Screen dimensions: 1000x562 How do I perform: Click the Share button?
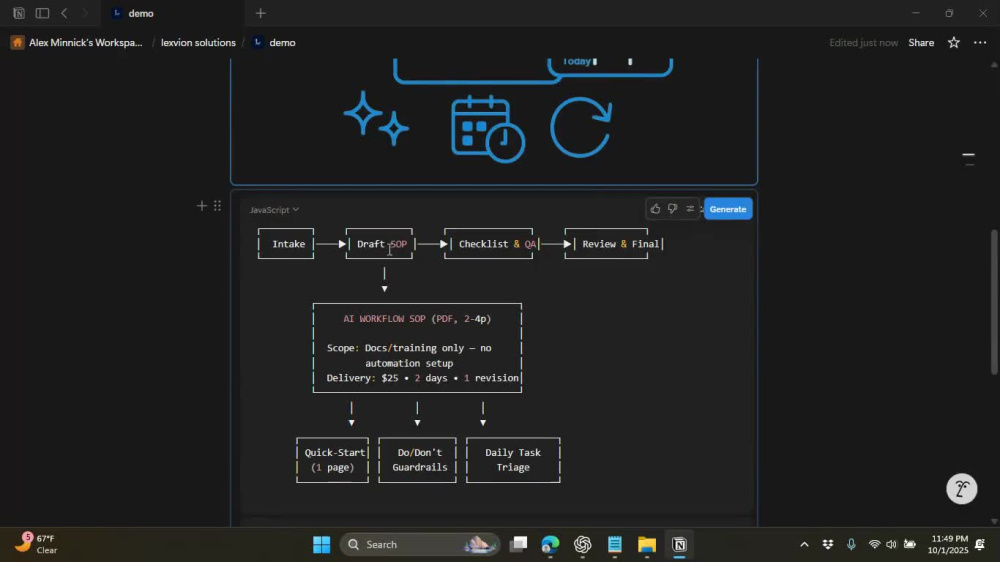(921, 43)
